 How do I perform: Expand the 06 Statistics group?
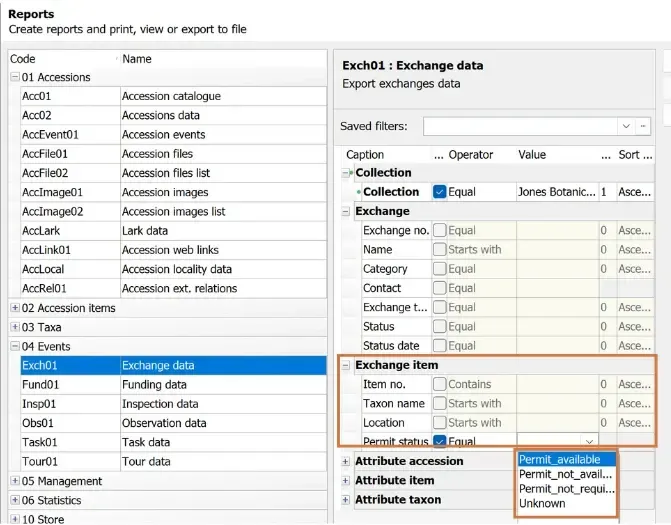point(15,500)
